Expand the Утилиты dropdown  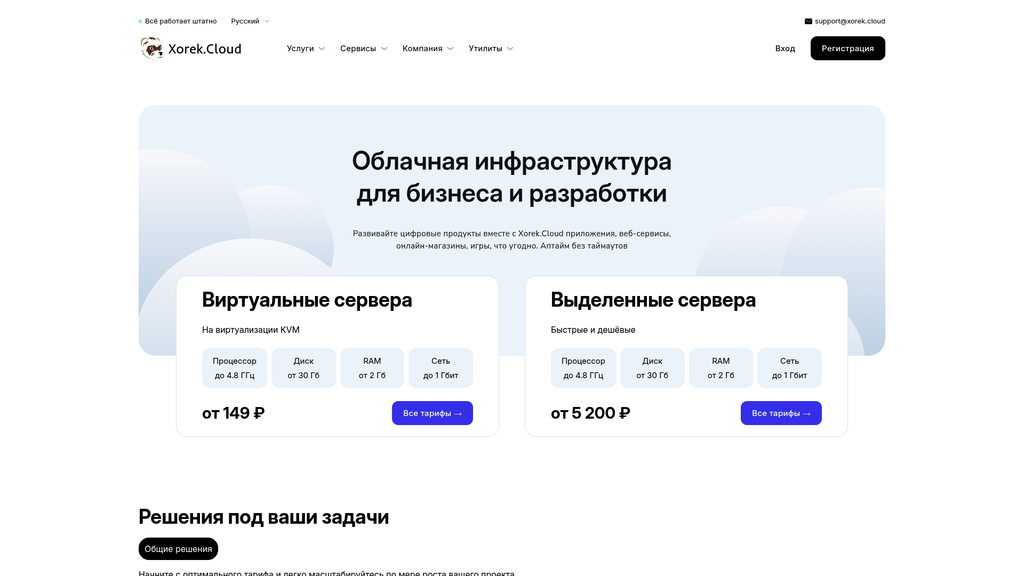[490, 48]
